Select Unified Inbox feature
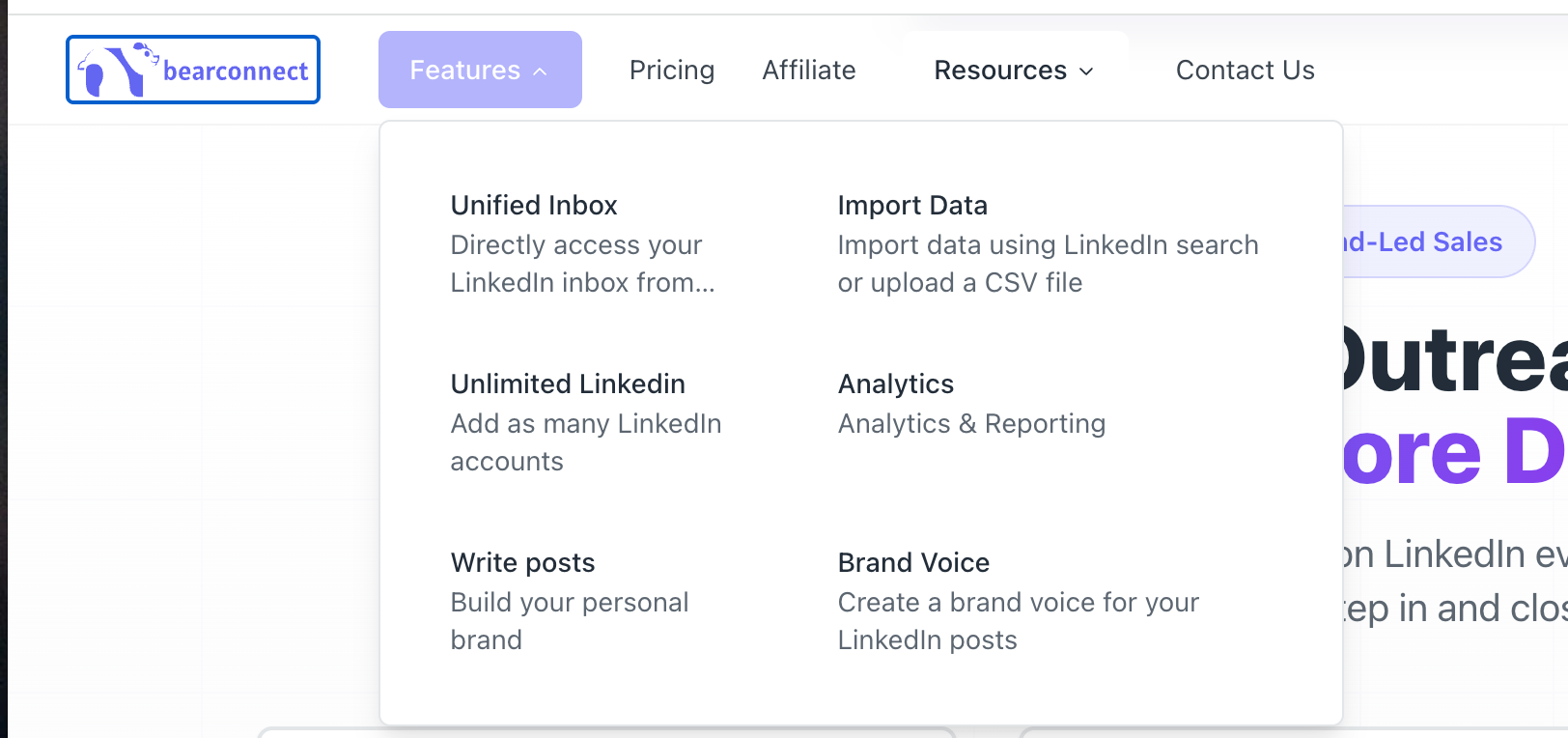The image size is (1568, 738). coord(534,205)
